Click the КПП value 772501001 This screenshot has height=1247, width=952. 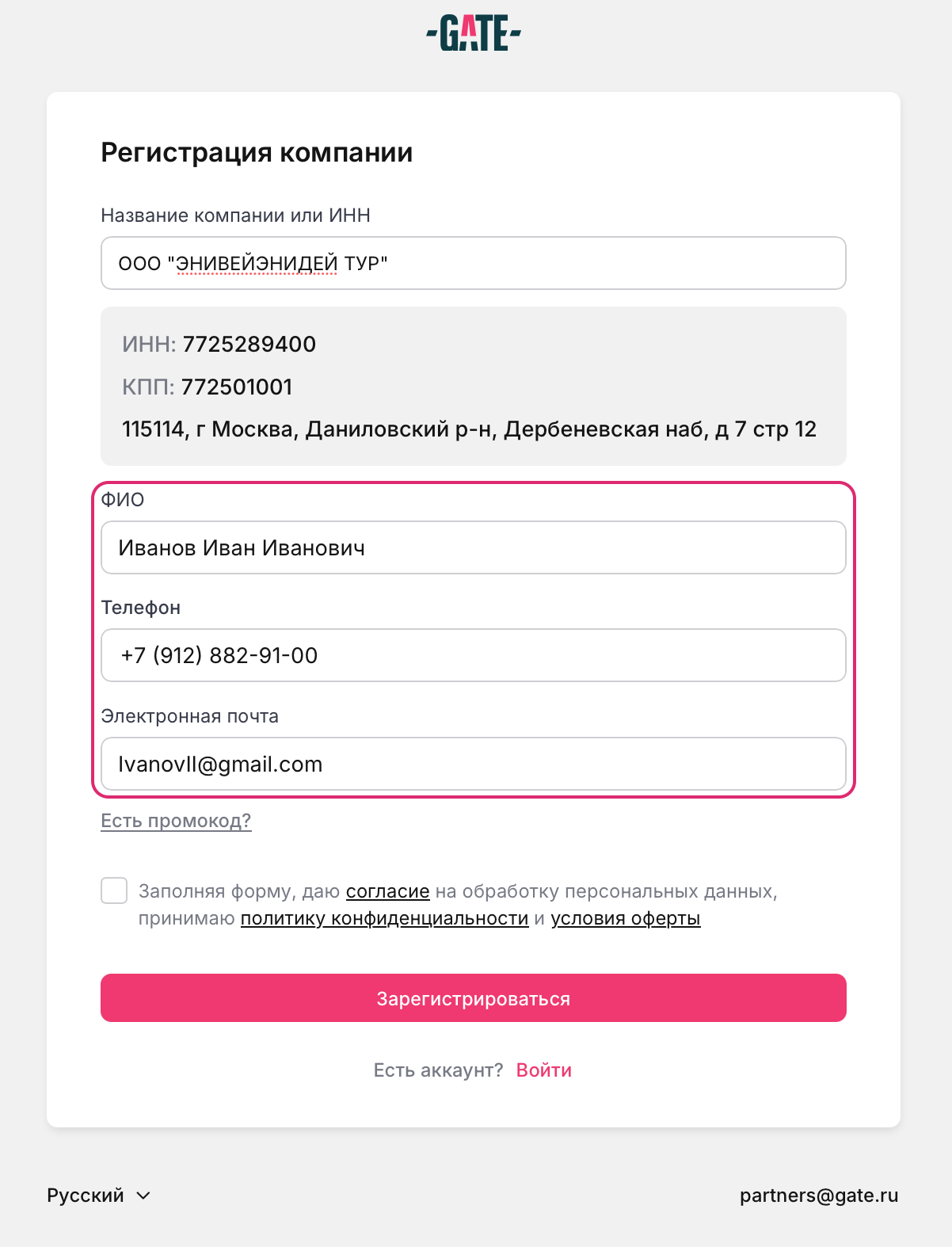point(237,387)
